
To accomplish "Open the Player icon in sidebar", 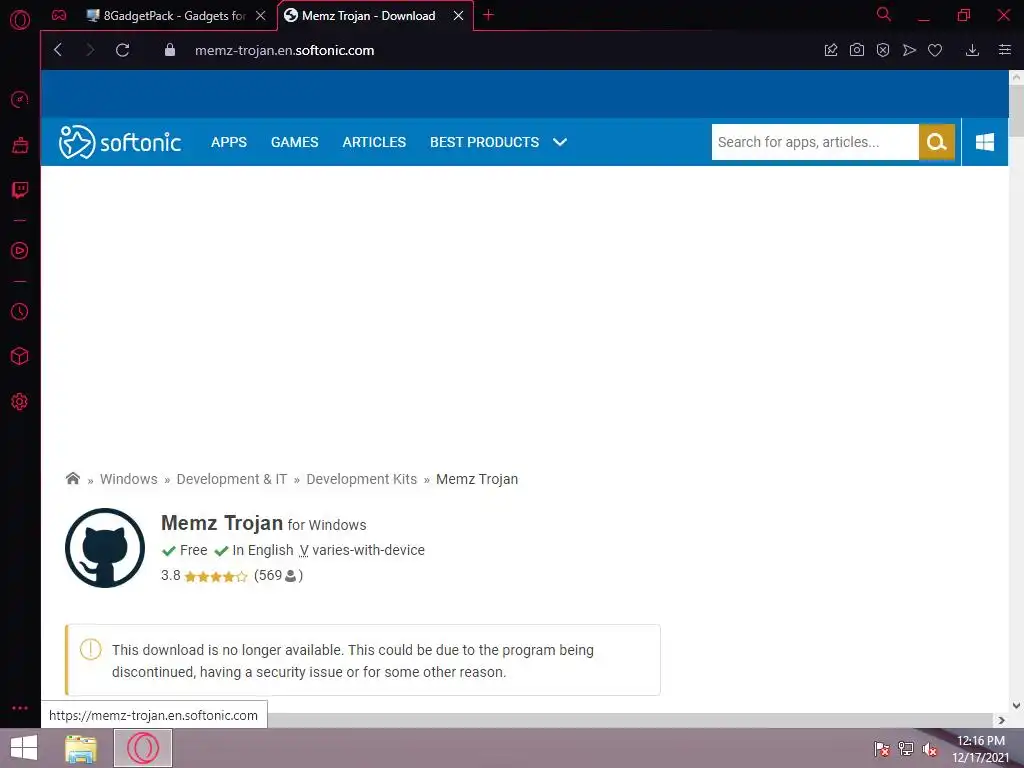I will point(20,251).
